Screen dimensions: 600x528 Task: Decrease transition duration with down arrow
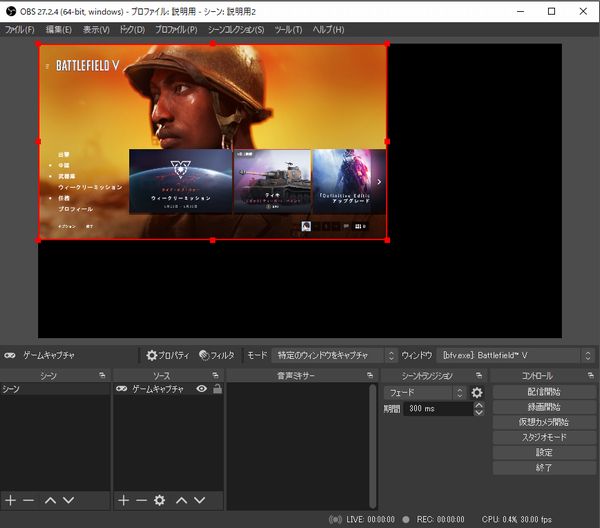[x=479, y=412]
